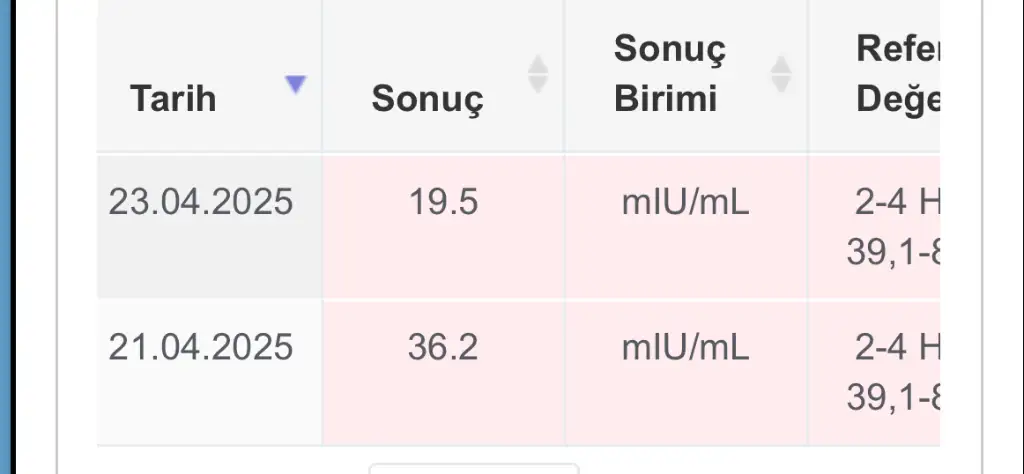Click mIU/mL unit in the 21.04.2025 row
The image size is (1024, 474).
(685, 347)
